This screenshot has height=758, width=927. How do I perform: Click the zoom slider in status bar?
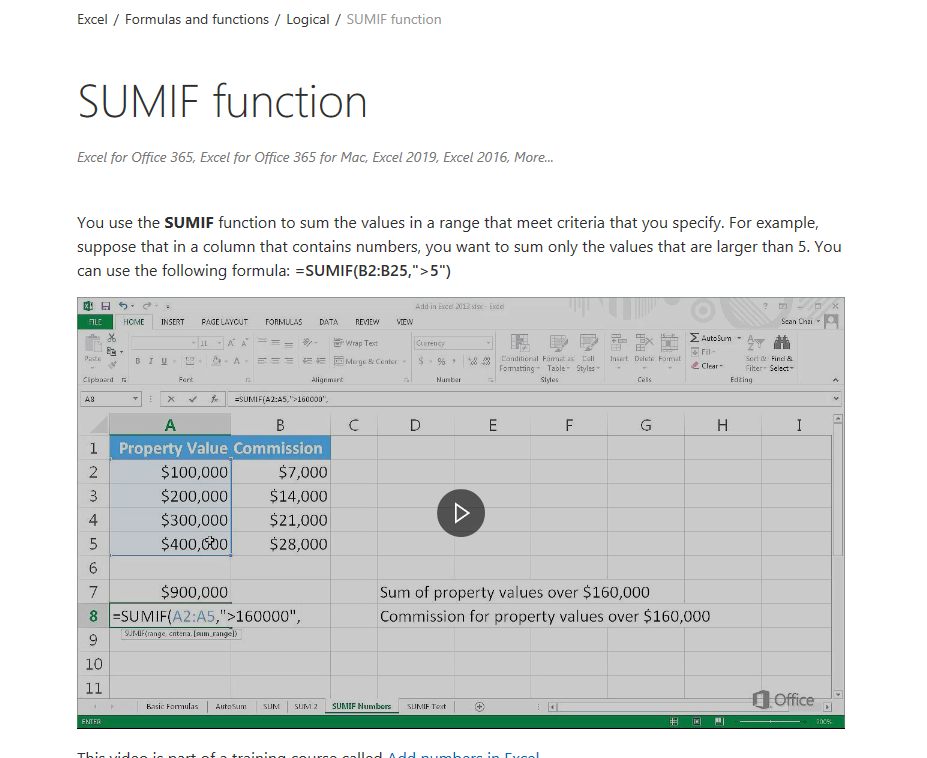click(x=770, y=721)
